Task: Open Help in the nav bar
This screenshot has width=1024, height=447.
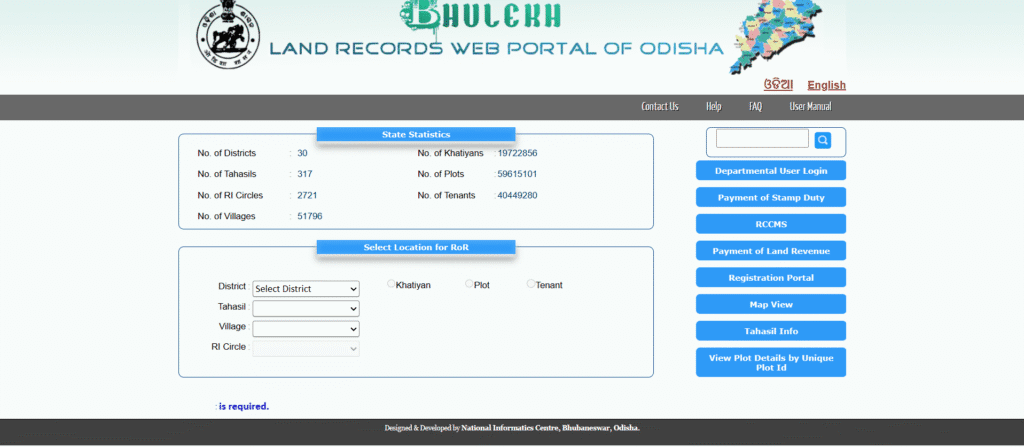Action: point(714,107)
